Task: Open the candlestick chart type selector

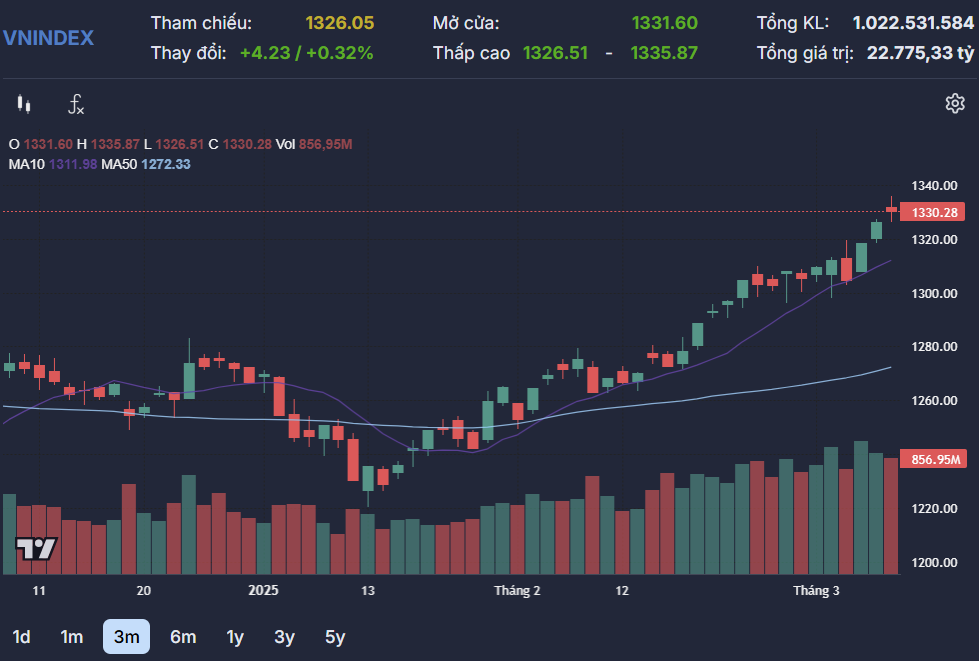Action: click(25, 104)
